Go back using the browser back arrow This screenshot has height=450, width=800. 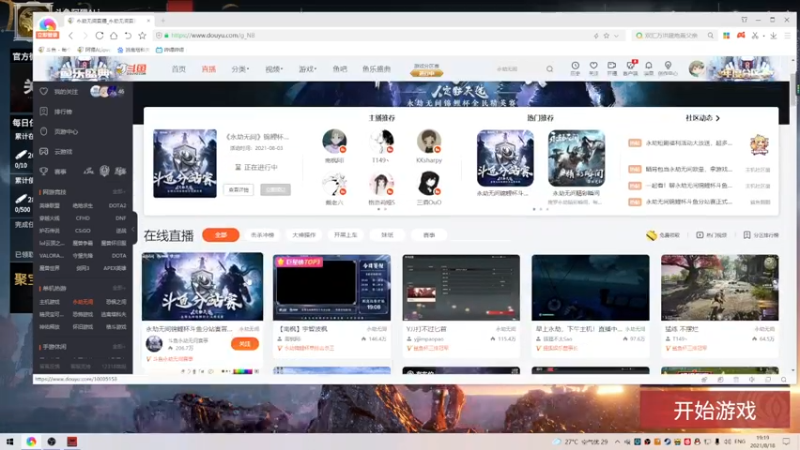click(71, 35)
